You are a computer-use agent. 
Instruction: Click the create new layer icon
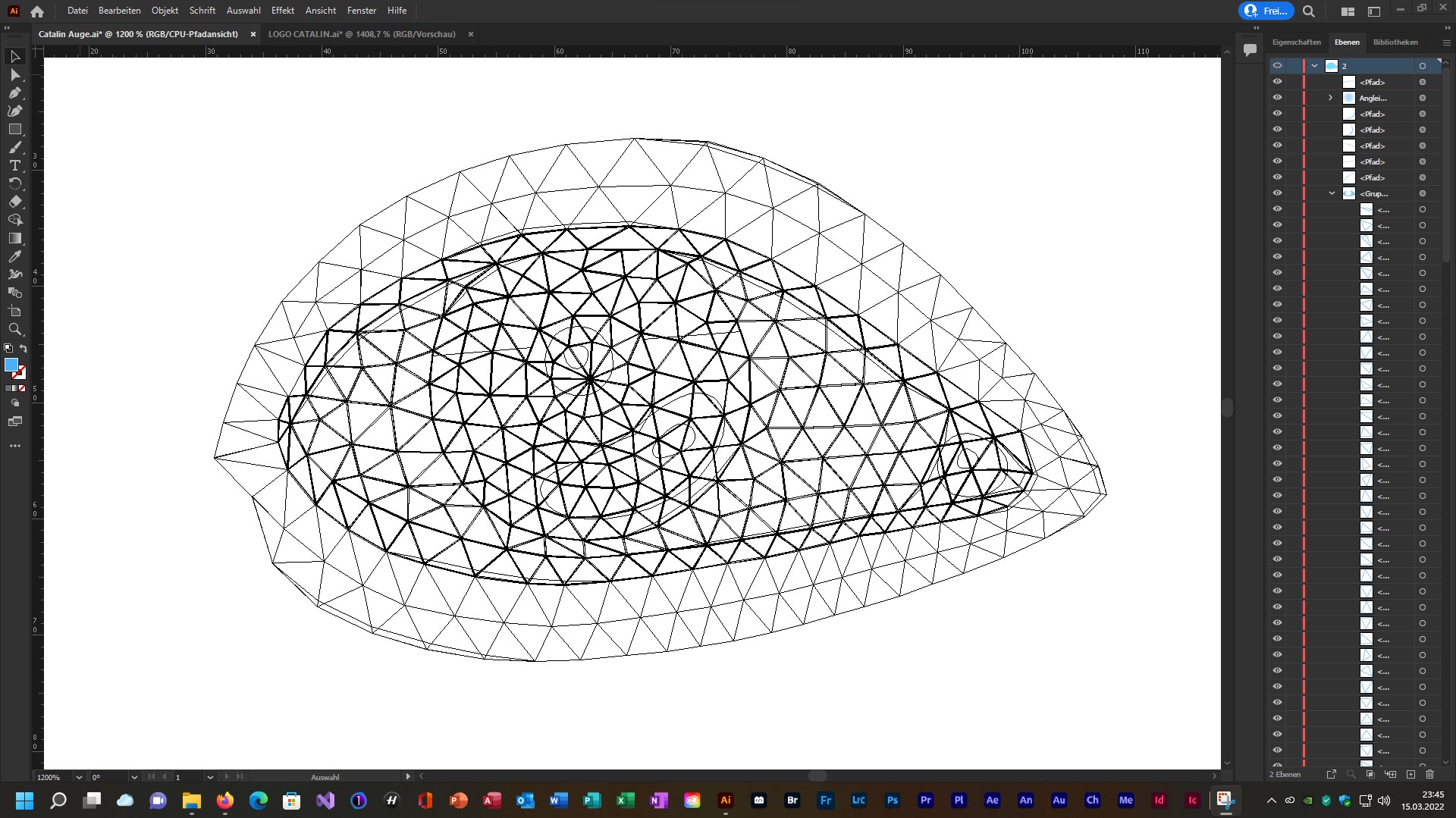click(x=1410, y=774)
